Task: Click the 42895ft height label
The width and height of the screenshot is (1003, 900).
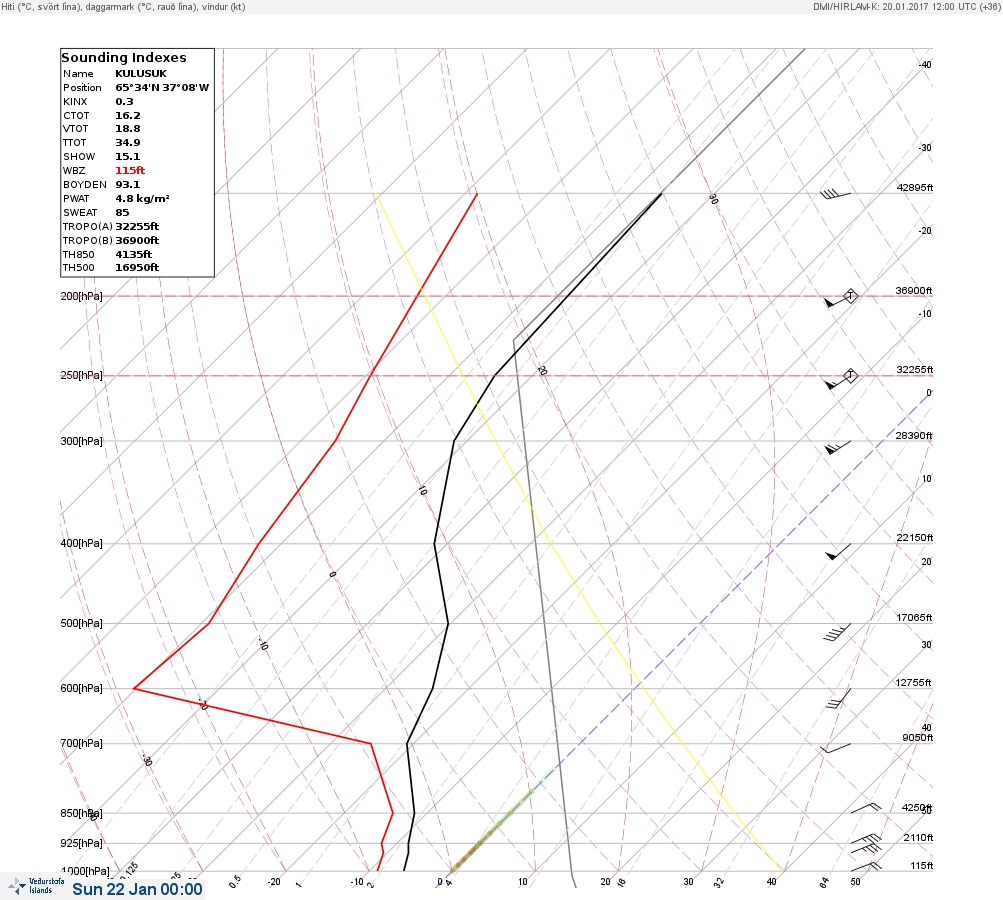Action: (915, 187)
